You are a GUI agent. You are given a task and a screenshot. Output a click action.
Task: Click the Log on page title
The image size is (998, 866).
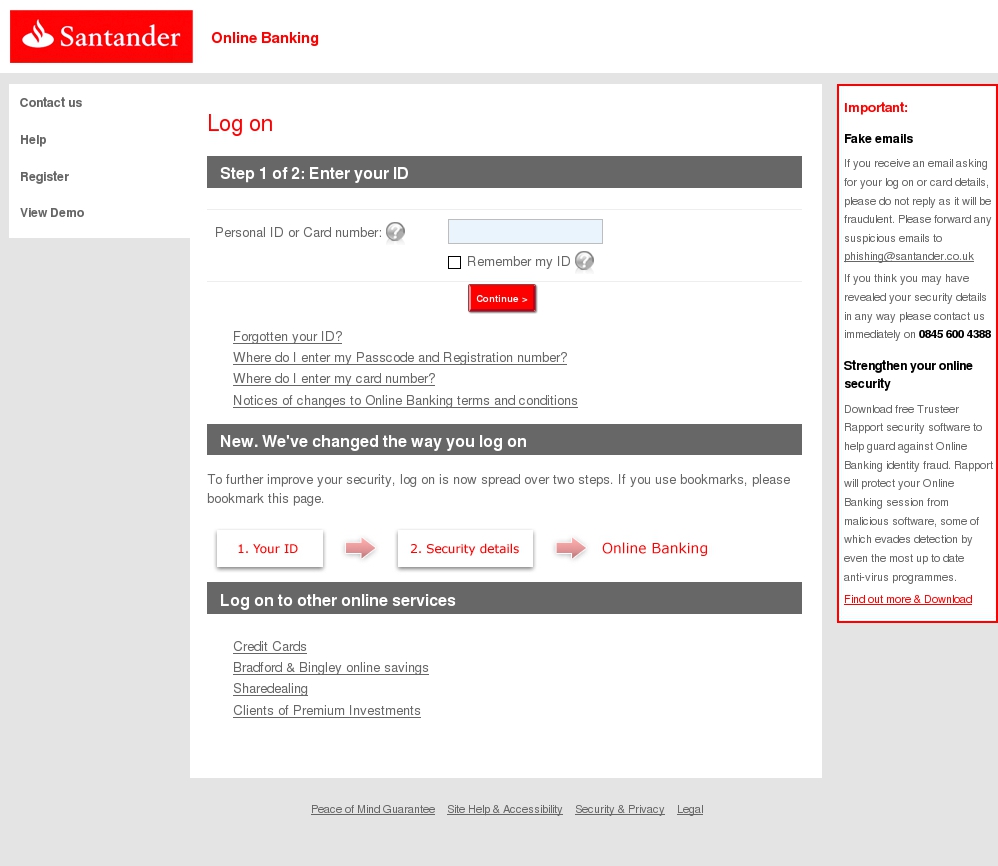click(x=240, y=123)
